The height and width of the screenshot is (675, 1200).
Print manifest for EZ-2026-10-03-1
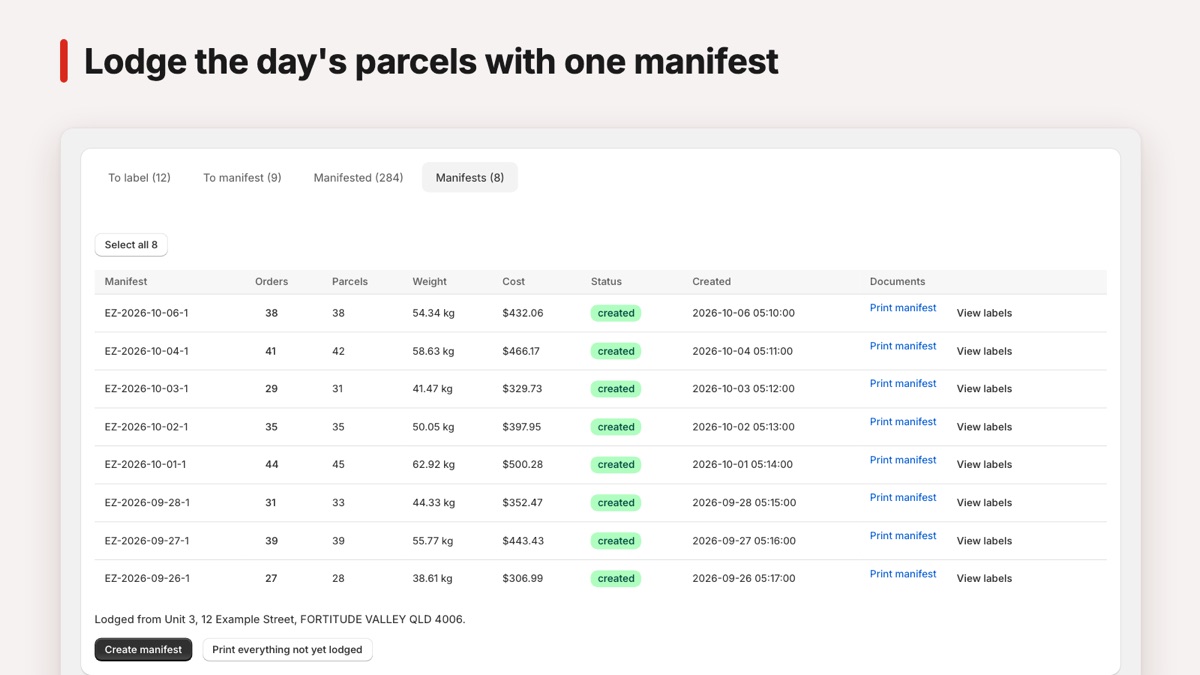click(x=903, y=384)
